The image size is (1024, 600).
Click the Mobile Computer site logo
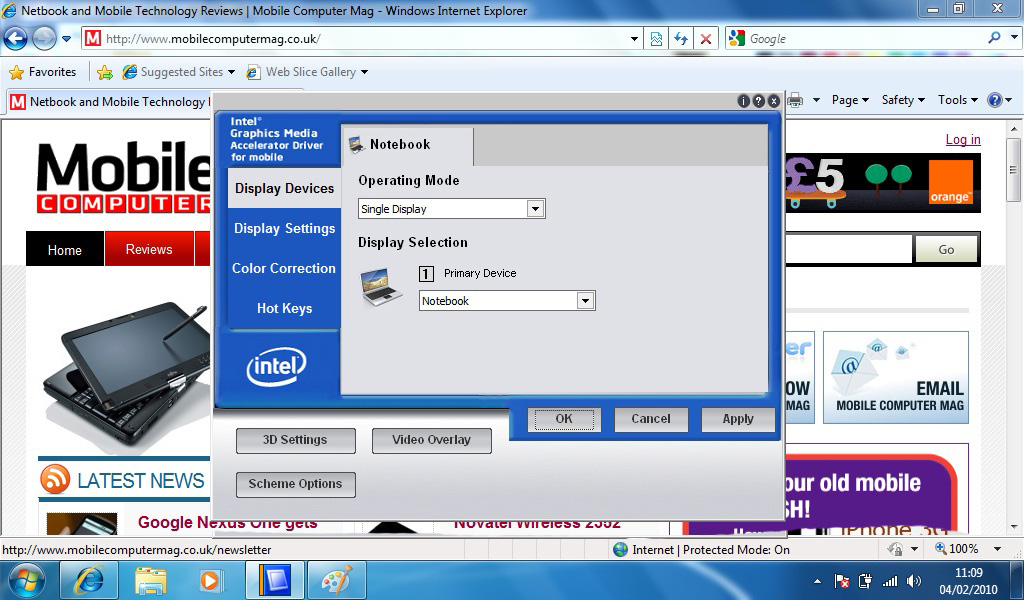coord(123,178)
